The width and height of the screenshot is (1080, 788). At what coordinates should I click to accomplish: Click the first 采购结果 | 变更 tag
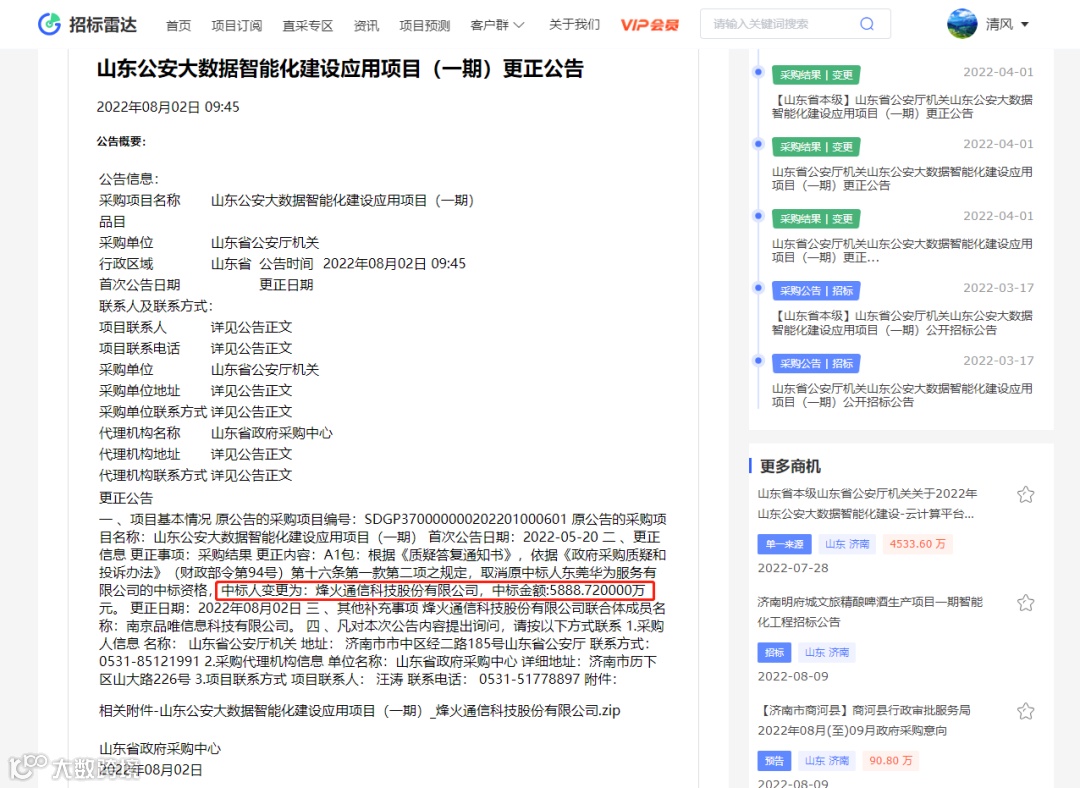tap(816, 74)
